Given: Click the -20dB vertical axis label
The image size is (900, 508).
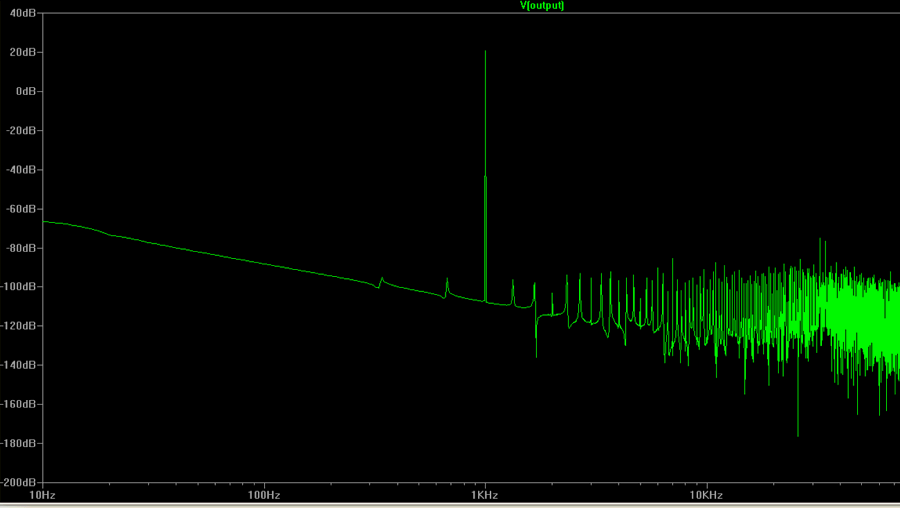Looking at the screenshot, I should click(x=21, y=130).
